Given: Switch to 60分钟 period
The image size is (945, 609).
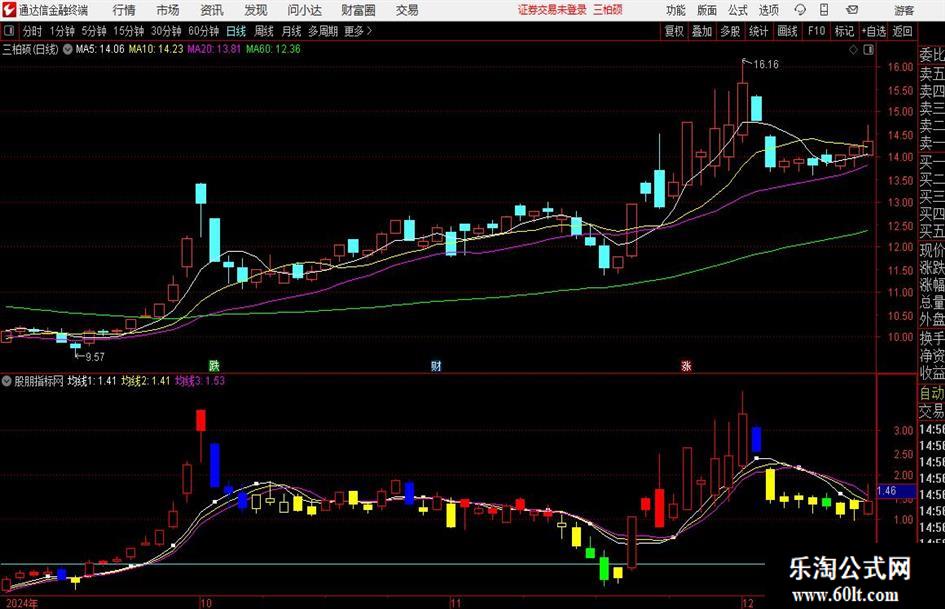Looking at the screenshot, I should 203,31.
